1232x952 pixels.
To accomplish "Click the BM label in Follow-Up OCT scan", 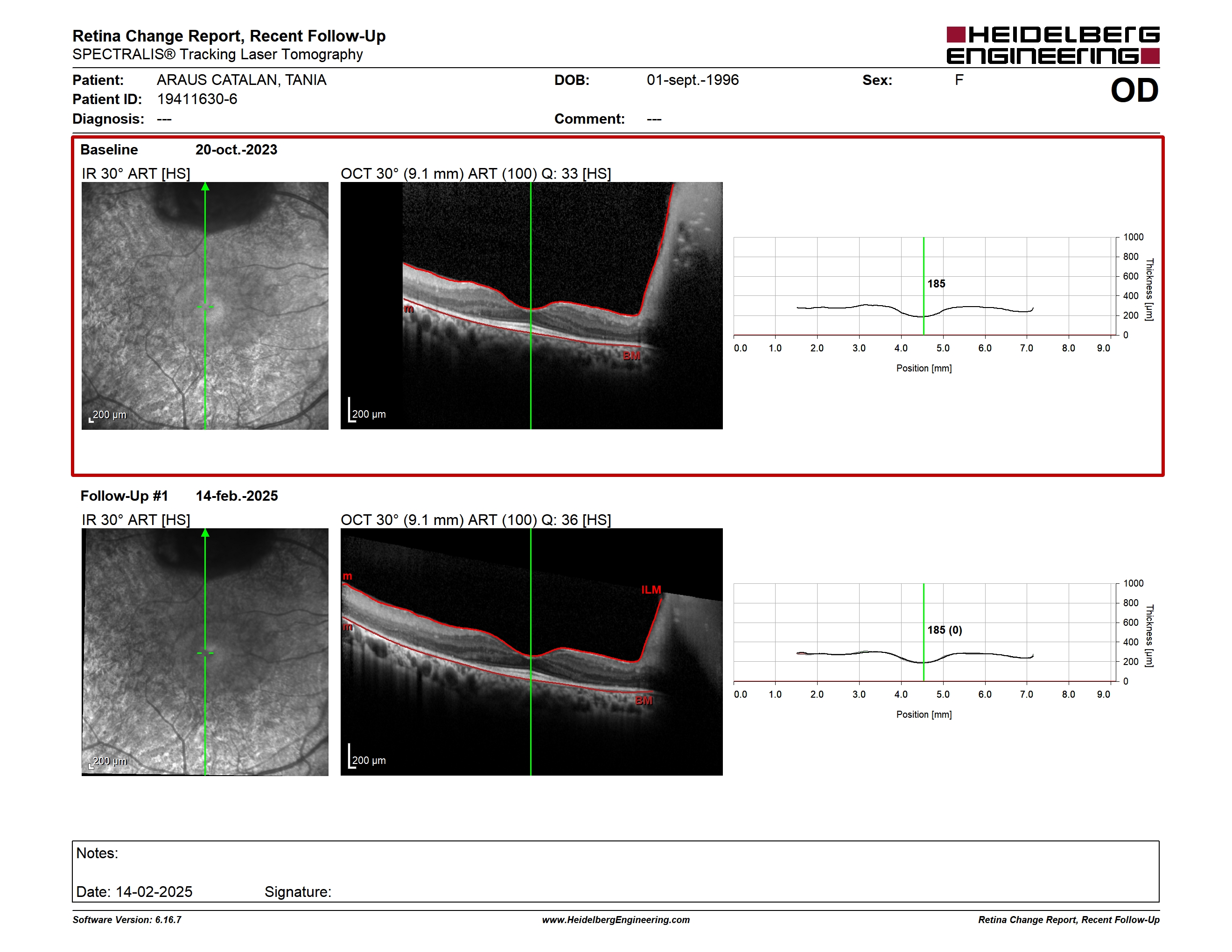I will (x=644, y=700).
